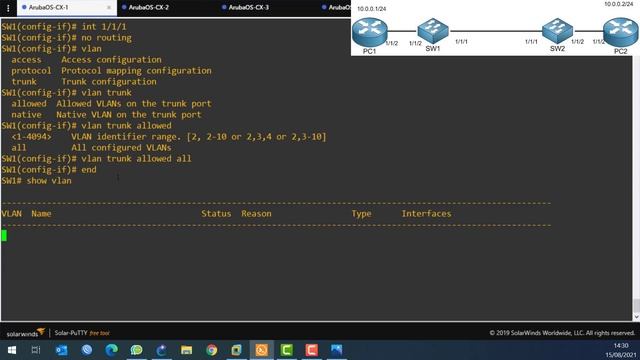
Task: Open the green chat app on taskbar
Action: (x=136, y=350)
